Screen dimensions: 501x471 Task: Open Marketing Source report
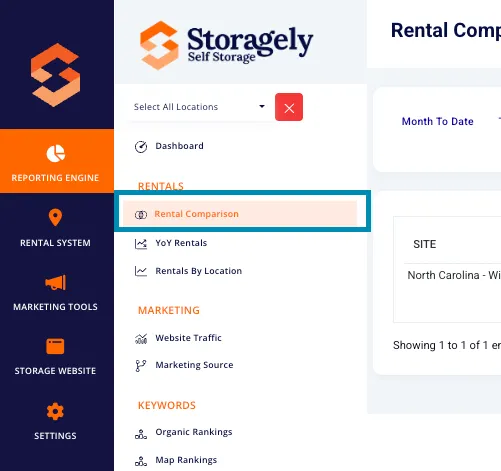coord(194,365)
